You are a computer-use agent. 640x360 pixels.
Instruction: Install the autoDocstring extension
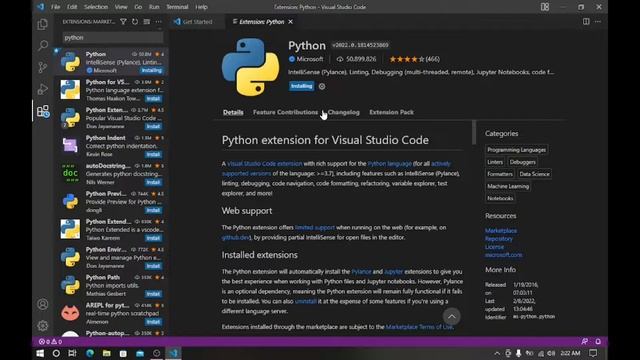(153, 182)
